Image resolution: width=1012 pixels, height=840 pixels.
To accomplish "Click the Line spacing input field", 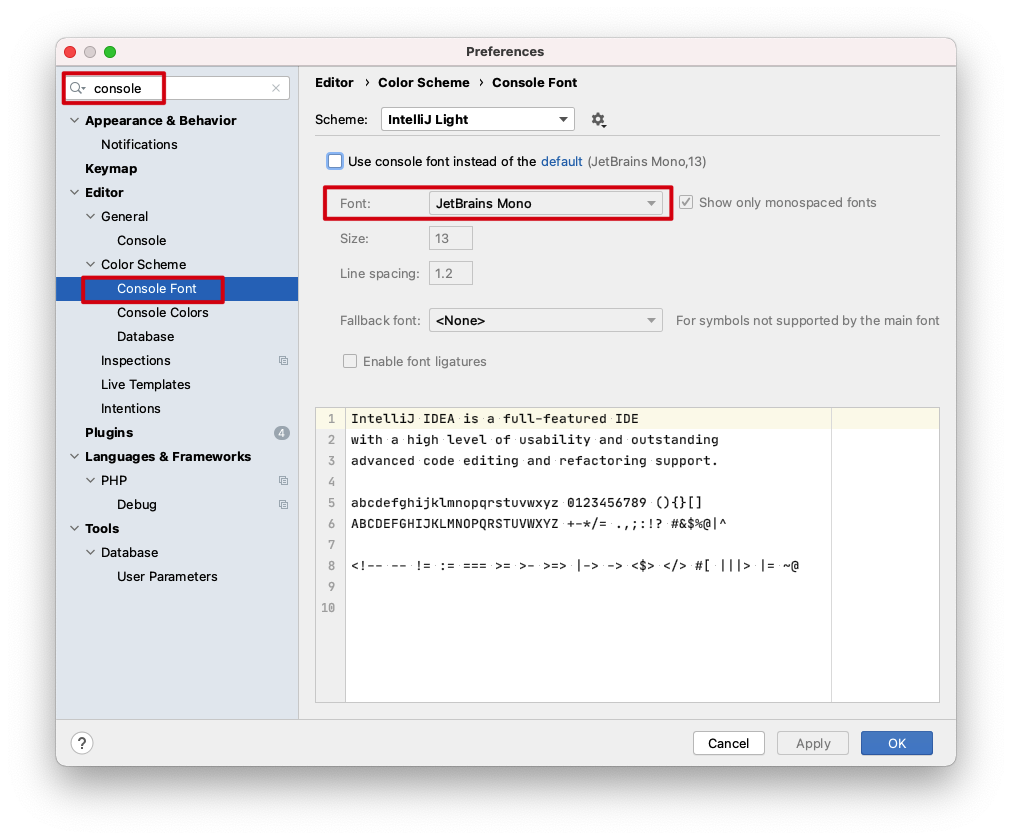I will [x=450, y=274].
